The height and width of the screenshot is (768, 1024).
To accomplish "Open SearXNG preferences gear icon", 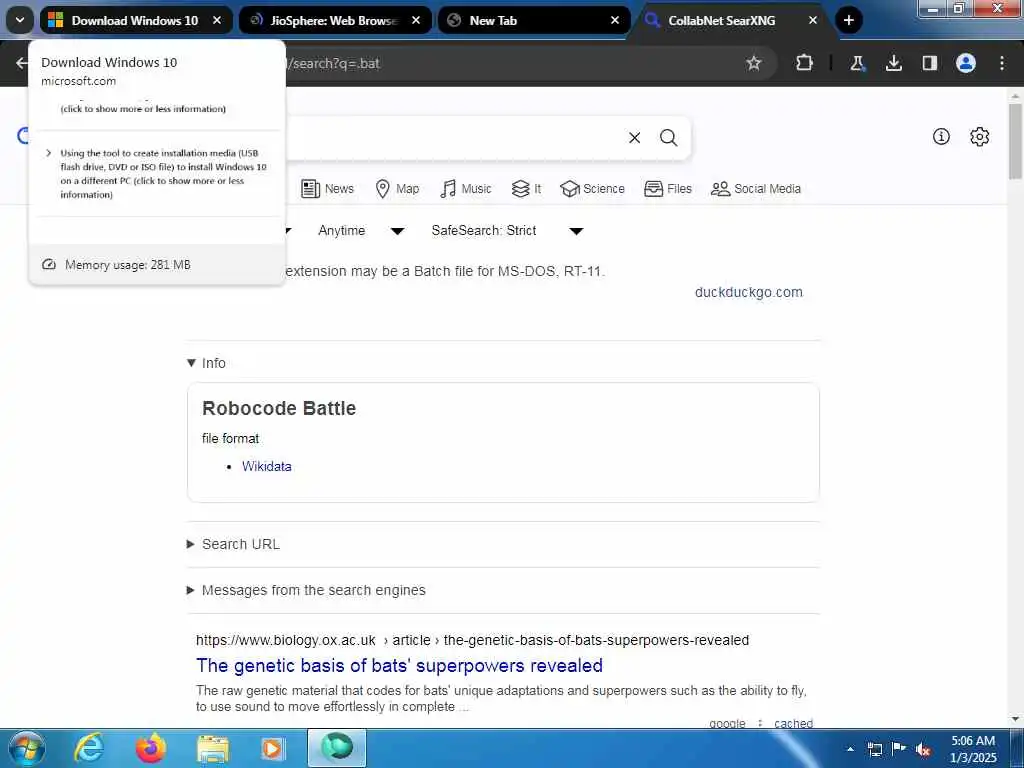I will (x=980, y=136).
